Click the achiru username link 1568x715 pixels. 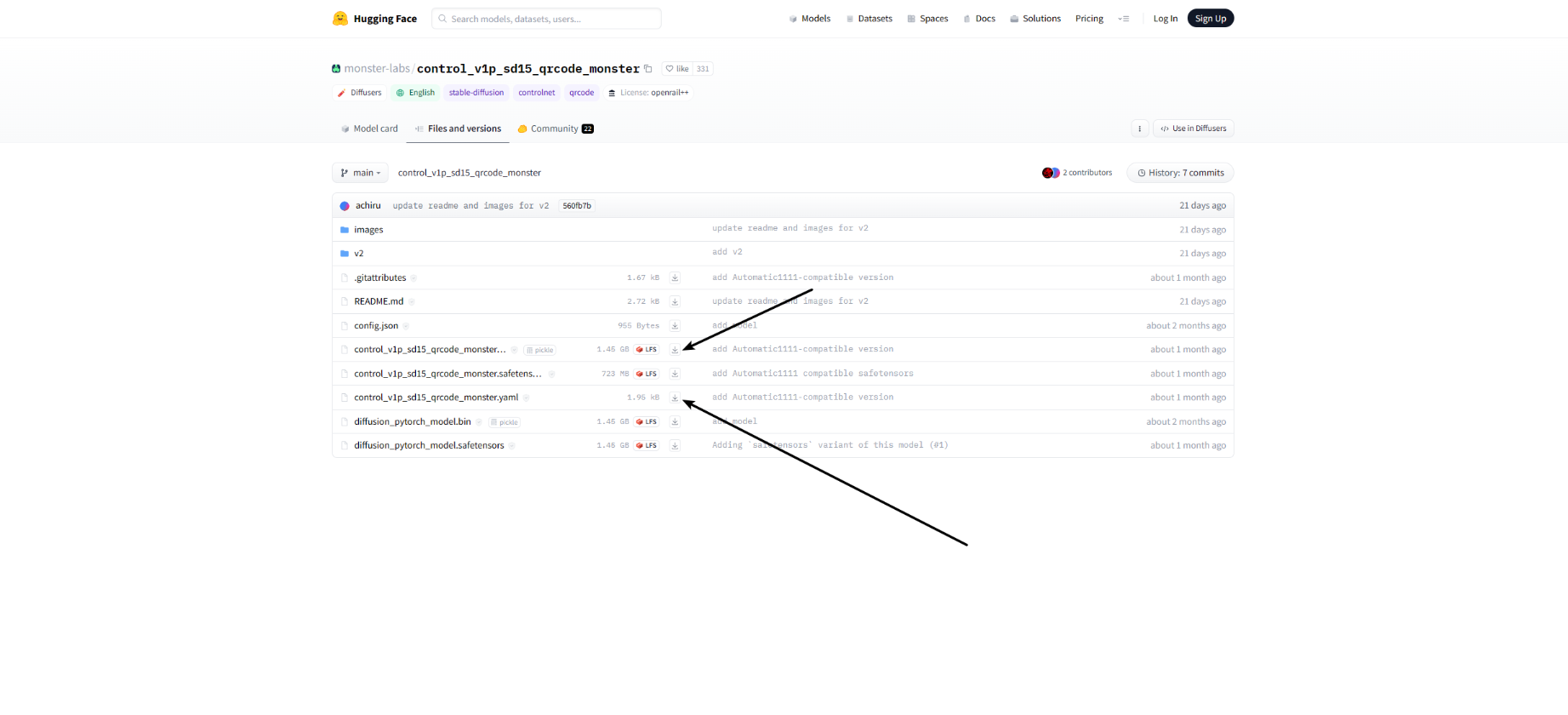tap(368, 206)
